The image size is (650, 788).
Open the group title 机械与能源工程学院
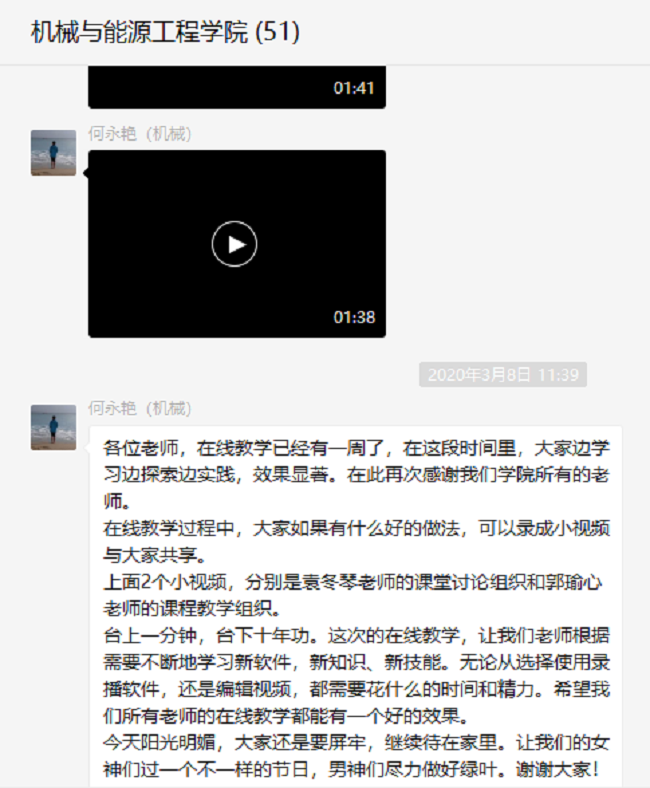pos(140,32)
